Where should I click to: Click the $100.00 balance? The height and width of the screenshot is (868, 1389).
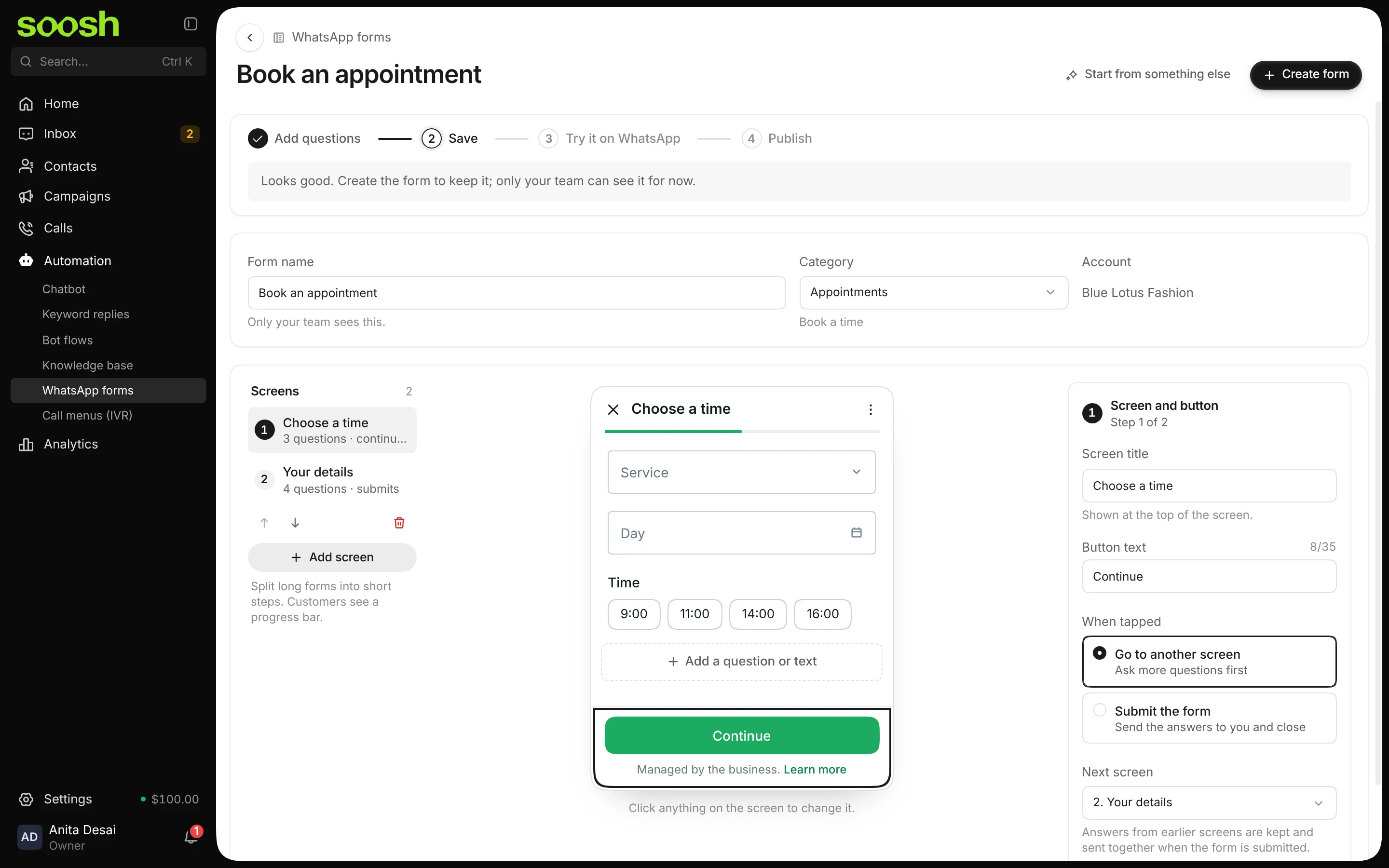[175, 799]
